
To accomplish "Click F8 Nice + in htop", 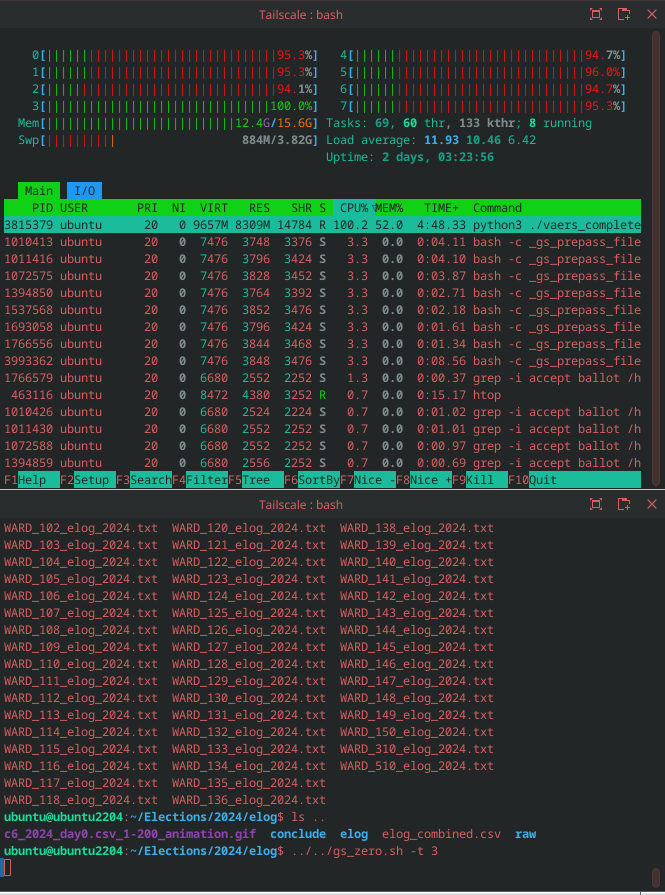I will point(424,480).
